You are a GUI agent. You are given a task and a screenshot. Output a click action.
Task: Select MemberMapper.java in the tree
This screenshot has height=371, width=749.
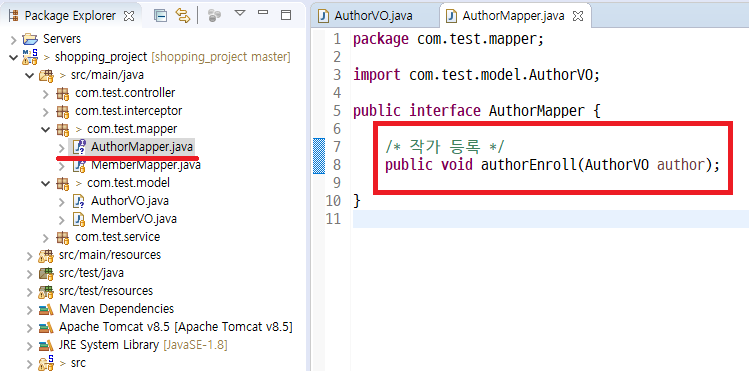pos(146,165)
